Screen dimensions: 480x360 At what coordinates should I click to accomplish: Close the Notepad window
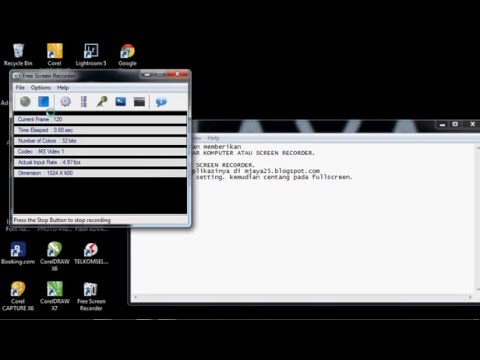[472, 124]
